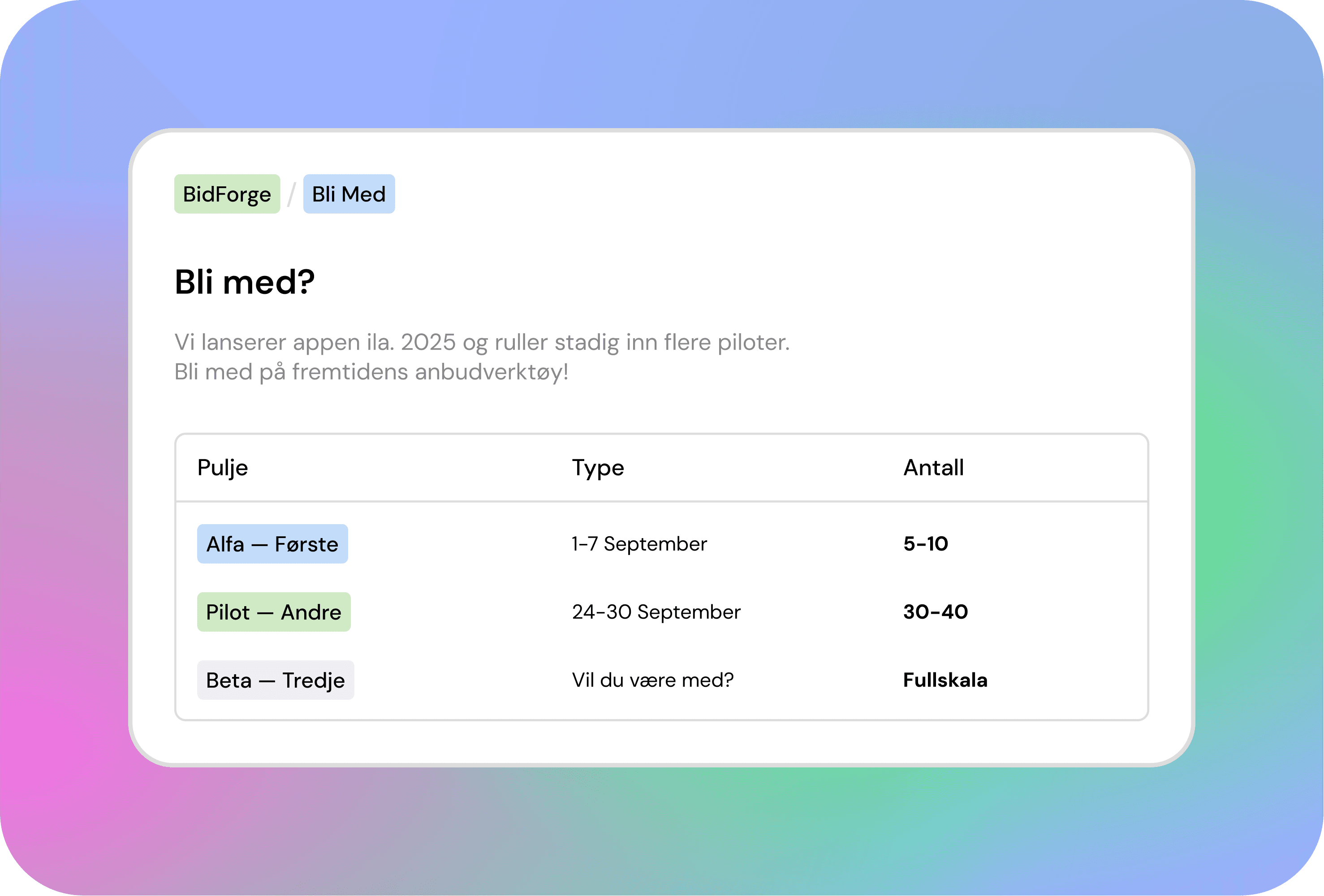Click the 'Bli med på fremtidens anbudverktøy!' line
The height and width of the screenshot is (896, 1324).
click(x=371, y=372)
